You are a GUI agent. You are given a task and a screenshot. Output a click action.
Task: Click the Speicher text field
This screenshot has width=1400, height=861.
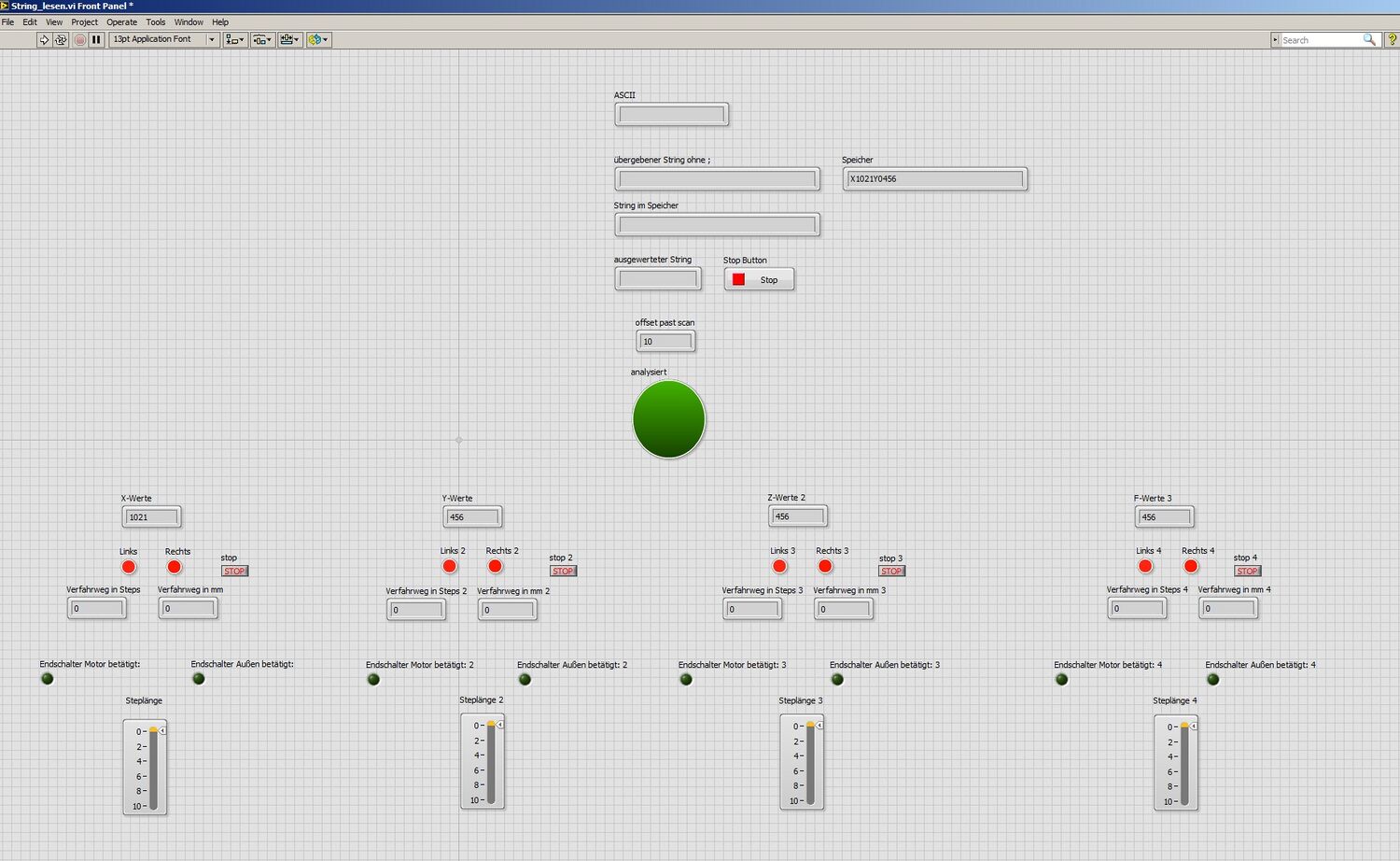[x=934, y=178]
